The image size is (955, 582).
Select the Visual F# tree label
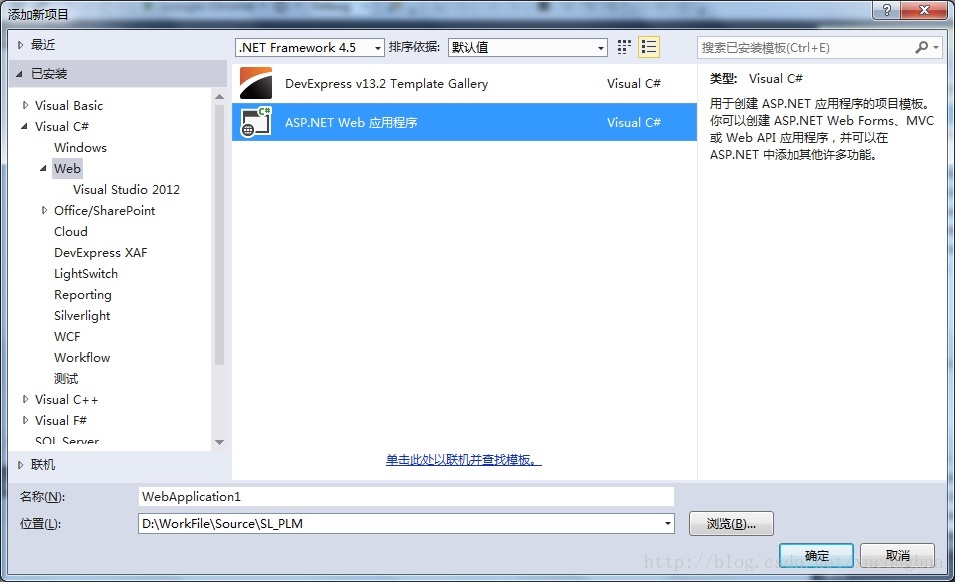coord(61,421)
